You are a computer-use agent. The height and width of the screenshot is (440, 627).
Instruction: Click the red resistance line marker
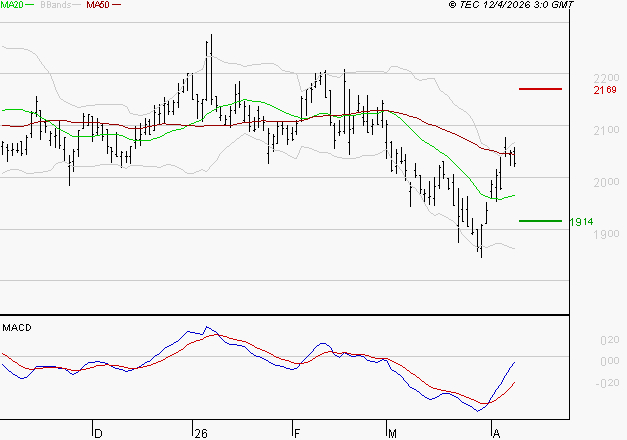coord(540,89)
